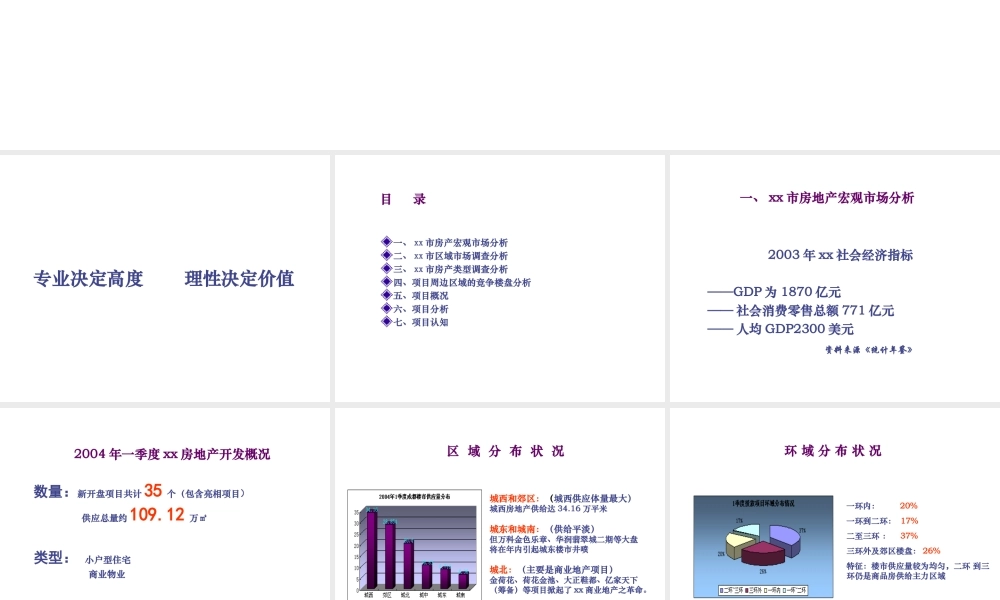Image resolution: width=1000 pixels, height=600 pixels.
Task: Click the bar chart title 2004年1季度成都楼市供应量分布
Action: click(x=414, y=496)
